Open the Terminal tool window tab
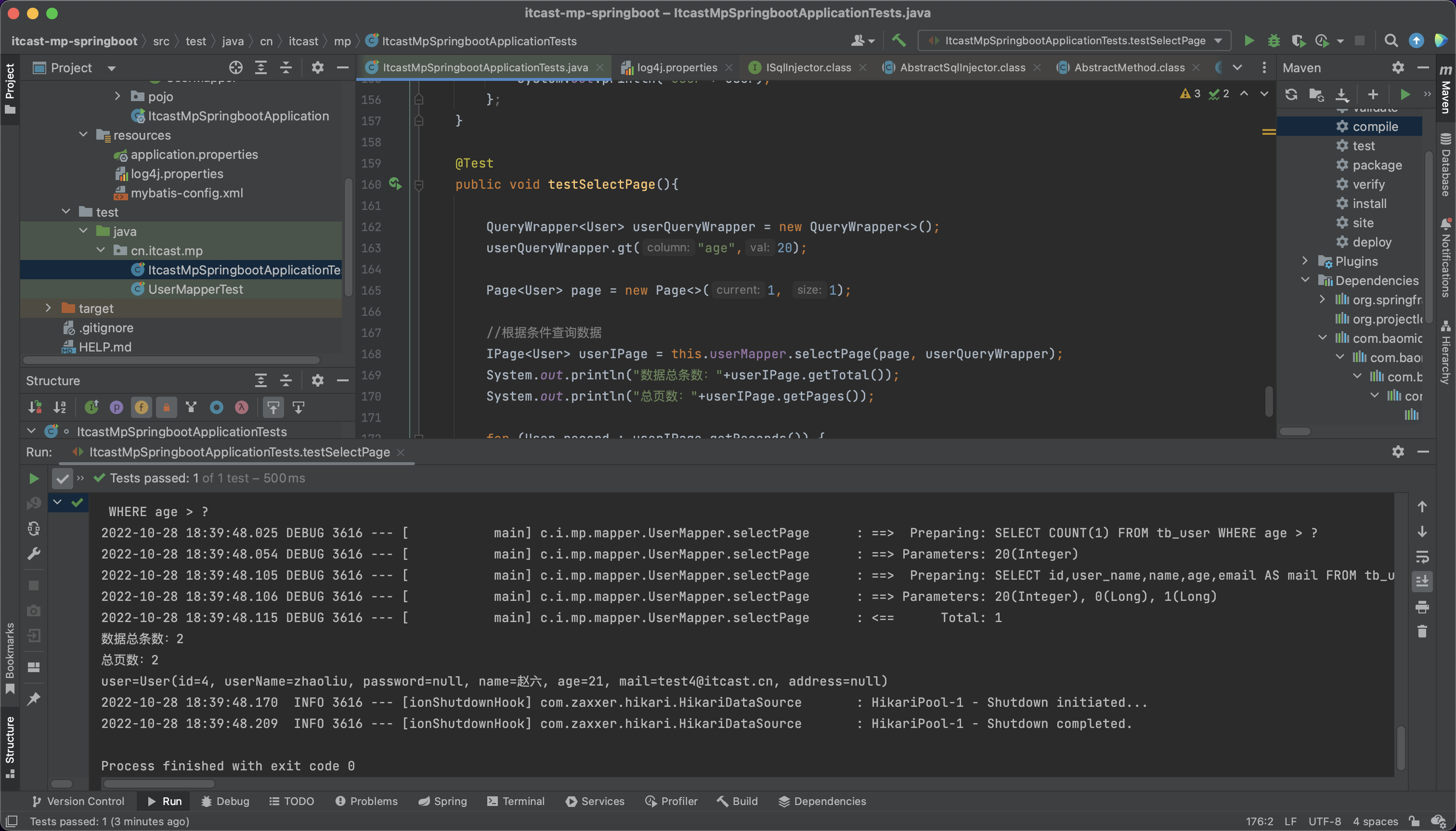1456x831 pixels. (x=516, y=801)
